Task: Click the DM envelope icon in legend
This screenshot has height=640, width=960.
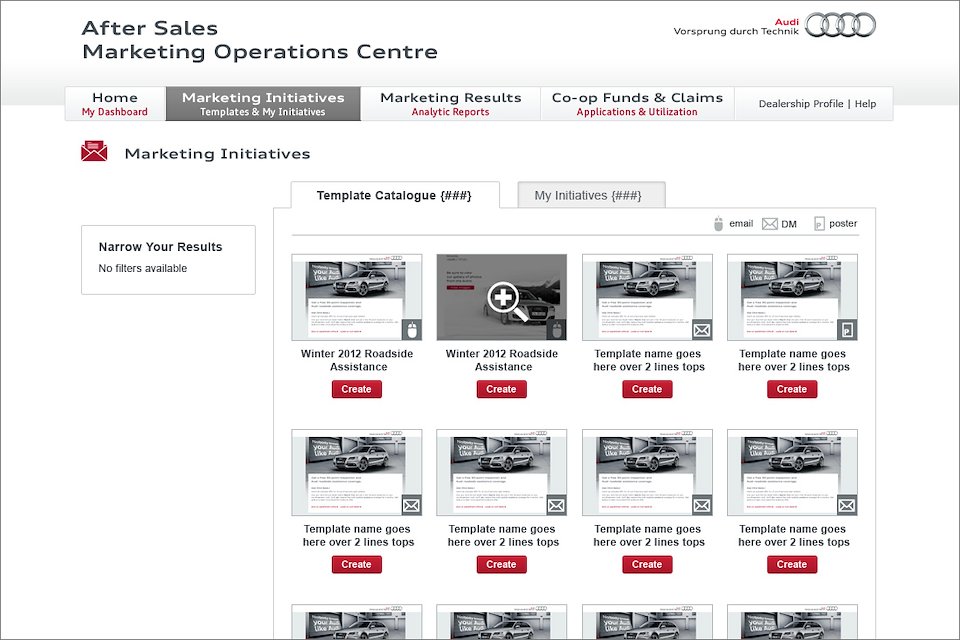Action: tap(770, 224)
